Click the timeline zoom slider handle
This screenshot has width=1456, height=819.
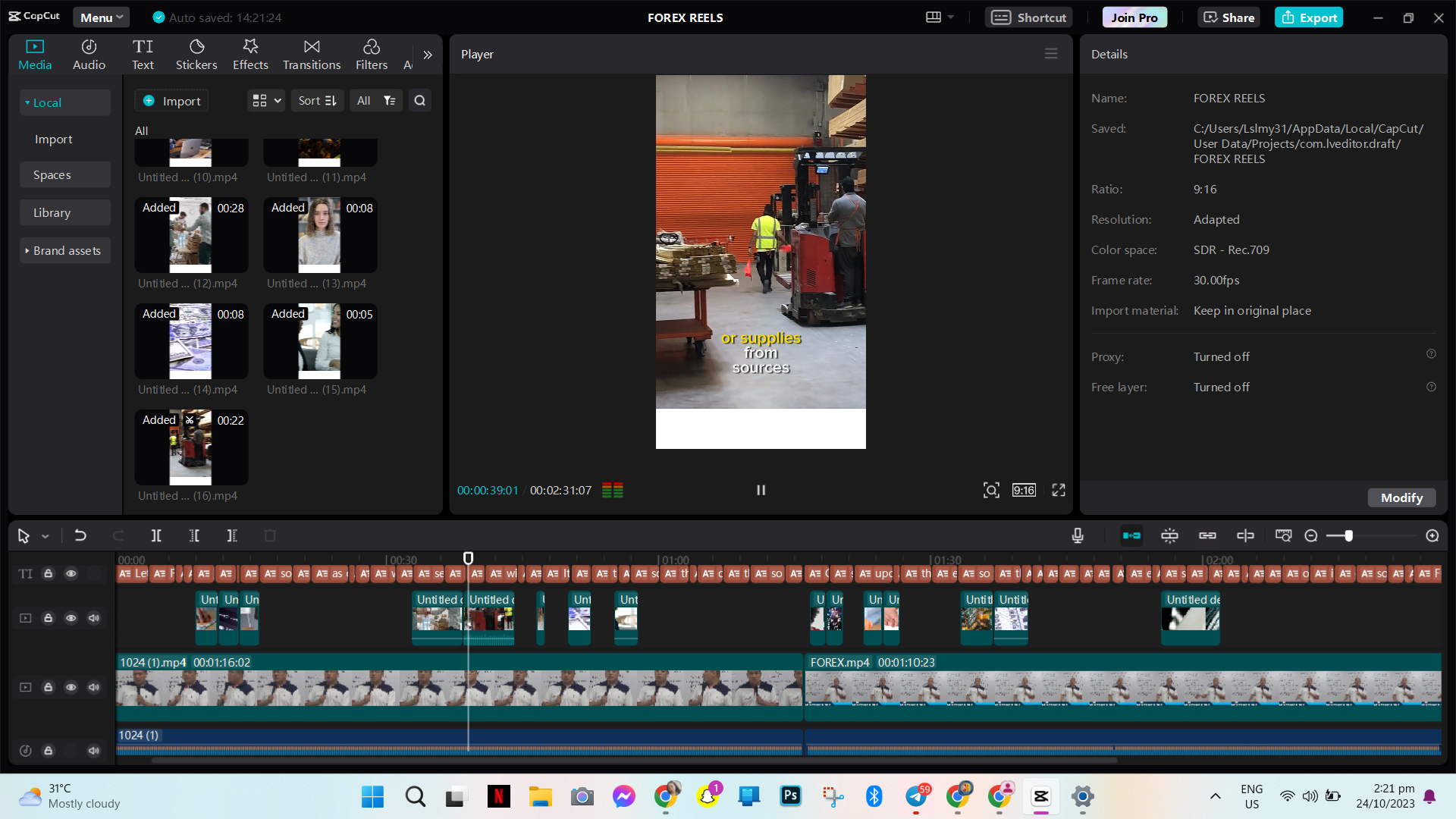tap(1349, 536)
